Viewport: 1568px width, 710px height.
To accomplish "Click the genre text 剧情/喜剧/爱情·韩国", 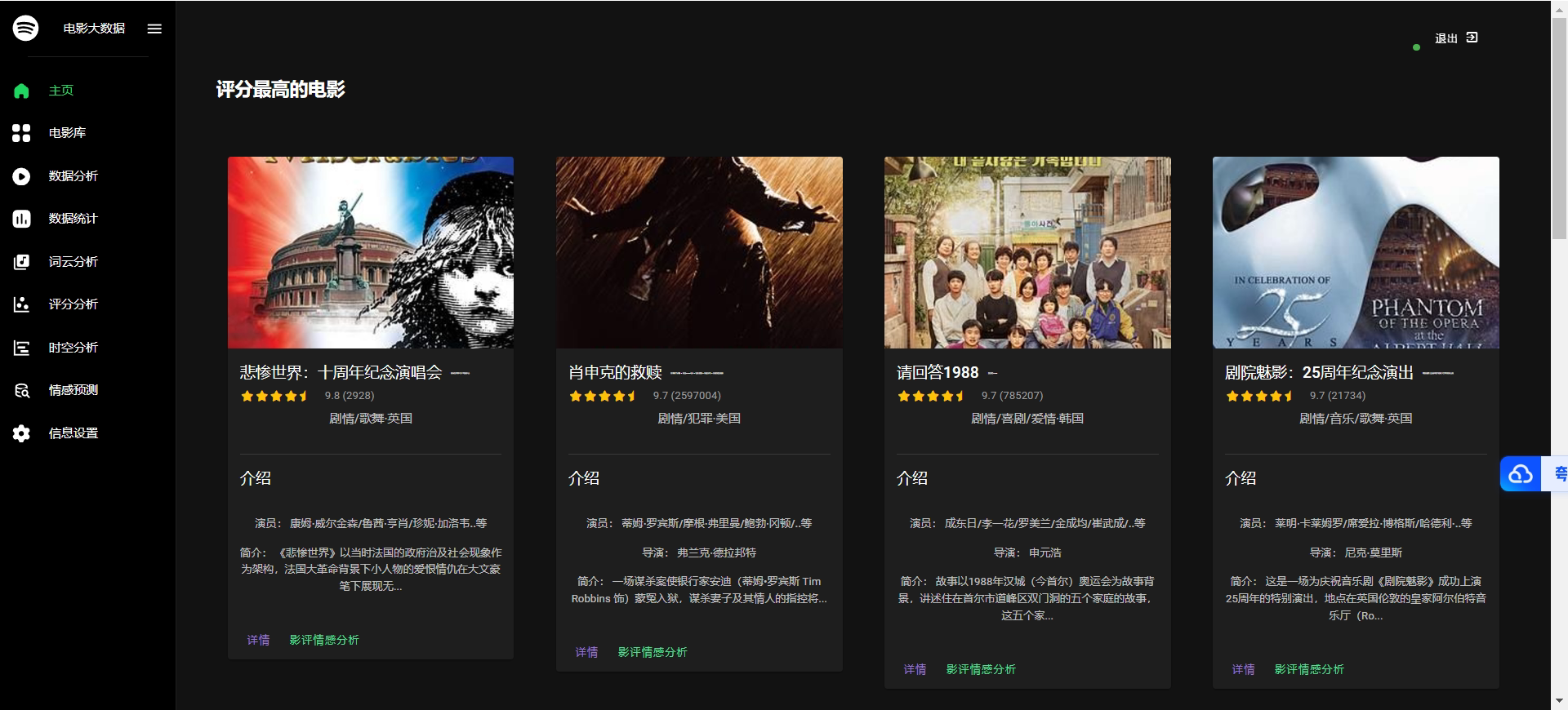I will (1027, 419).
